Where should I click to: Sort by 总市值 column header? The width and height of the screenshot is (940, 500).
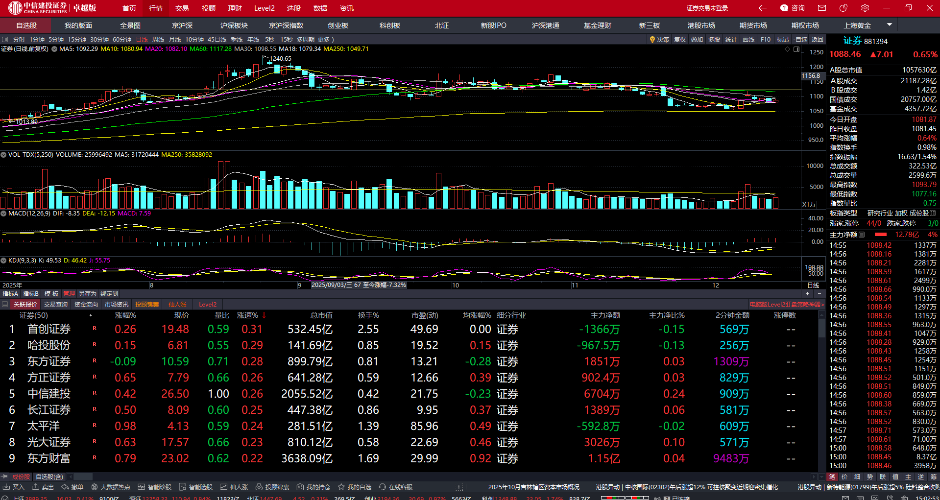point(321,315)
